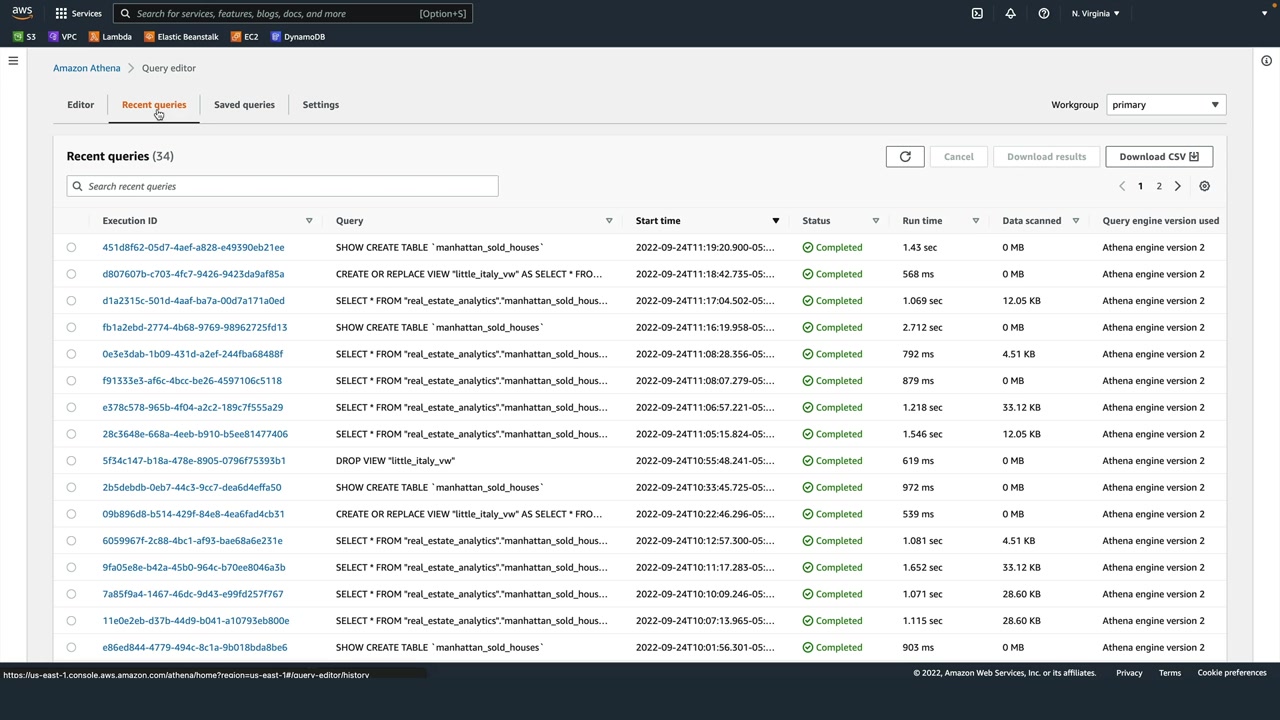Screen dimensions: 1280x720
Task: Open the Lambda favorite shortcut
Action: pos(110,37)
